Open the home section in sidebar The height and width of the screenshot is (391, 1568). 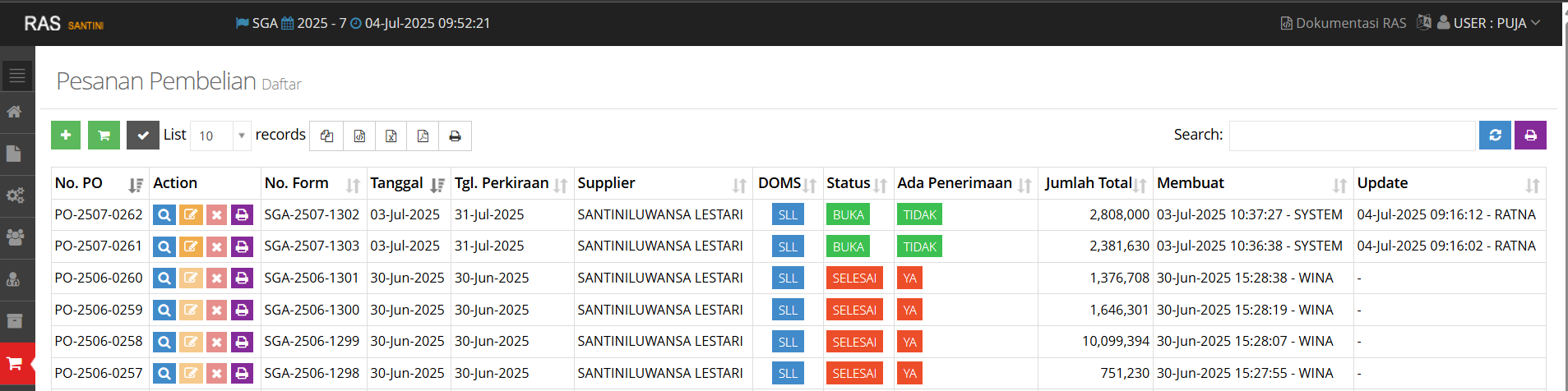tap(16, 112)
